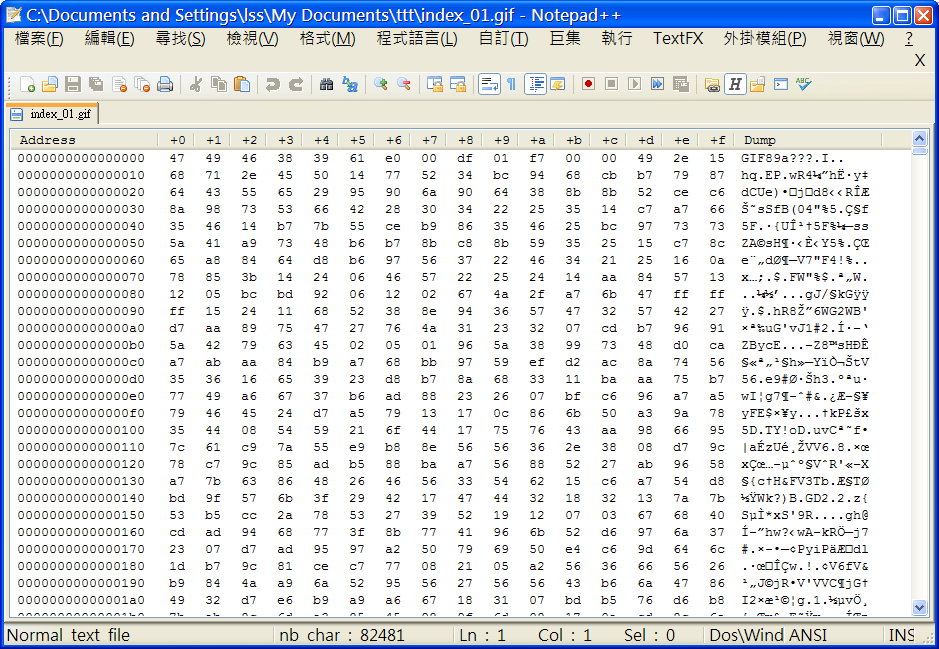Image resolution: width=939 pixels, height=649 pixels.
Task: Open Find with the binoculars icon
Action: [326, 84]
